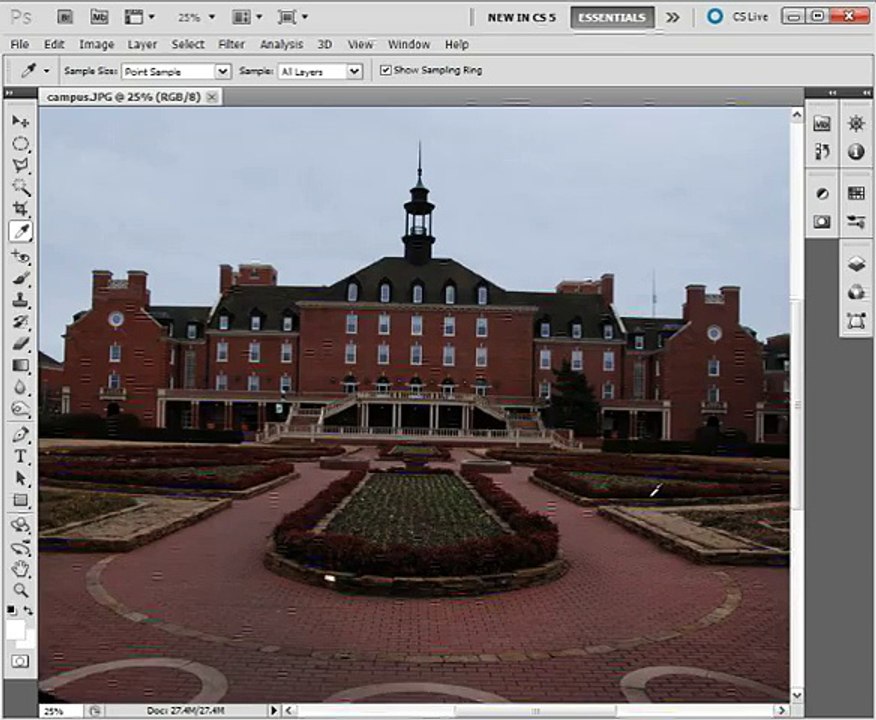Viewport: 876px width, 720px height.
Task: Open CS Live services
Action: 737,17
